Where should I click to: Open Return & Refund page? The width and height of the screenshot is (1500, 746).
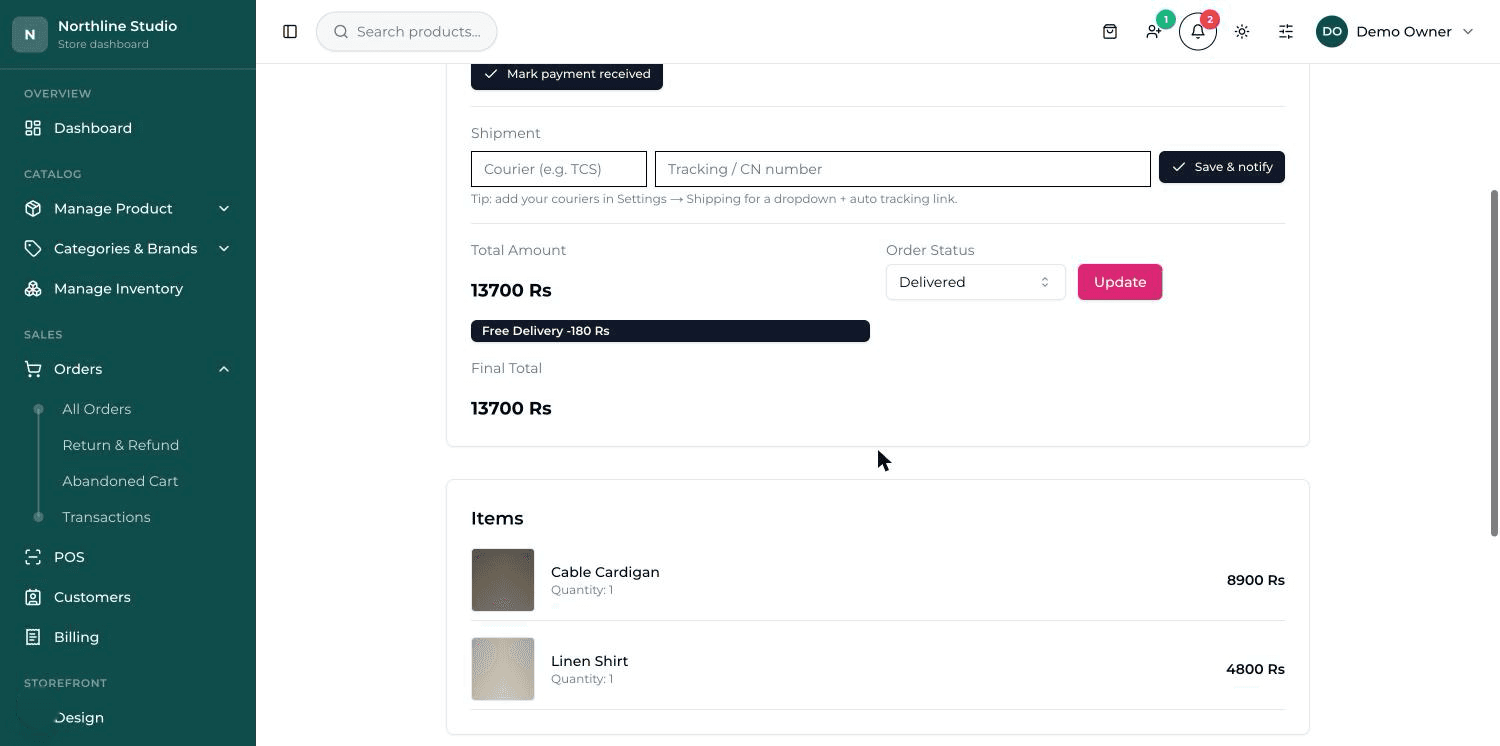pos(120,445)
